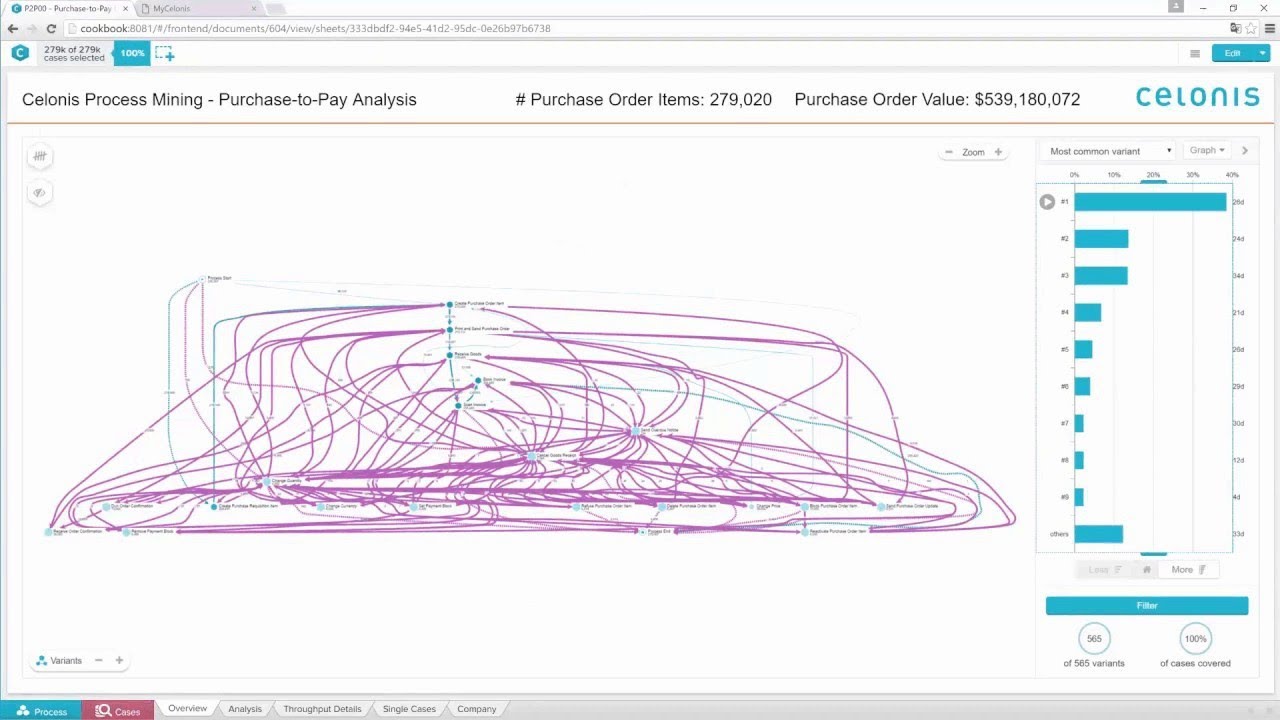1280x720 pixels.
Task: Decrease variants with the minus by Variants
Action: (98, 660)
